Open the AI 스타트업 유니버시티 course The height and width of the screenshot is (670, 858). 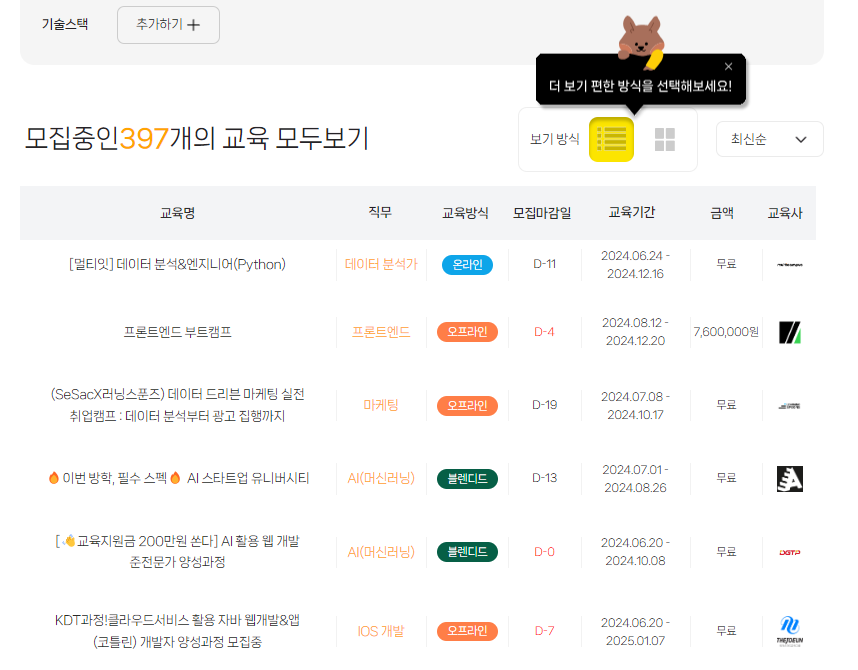click(x=178, y=478)
